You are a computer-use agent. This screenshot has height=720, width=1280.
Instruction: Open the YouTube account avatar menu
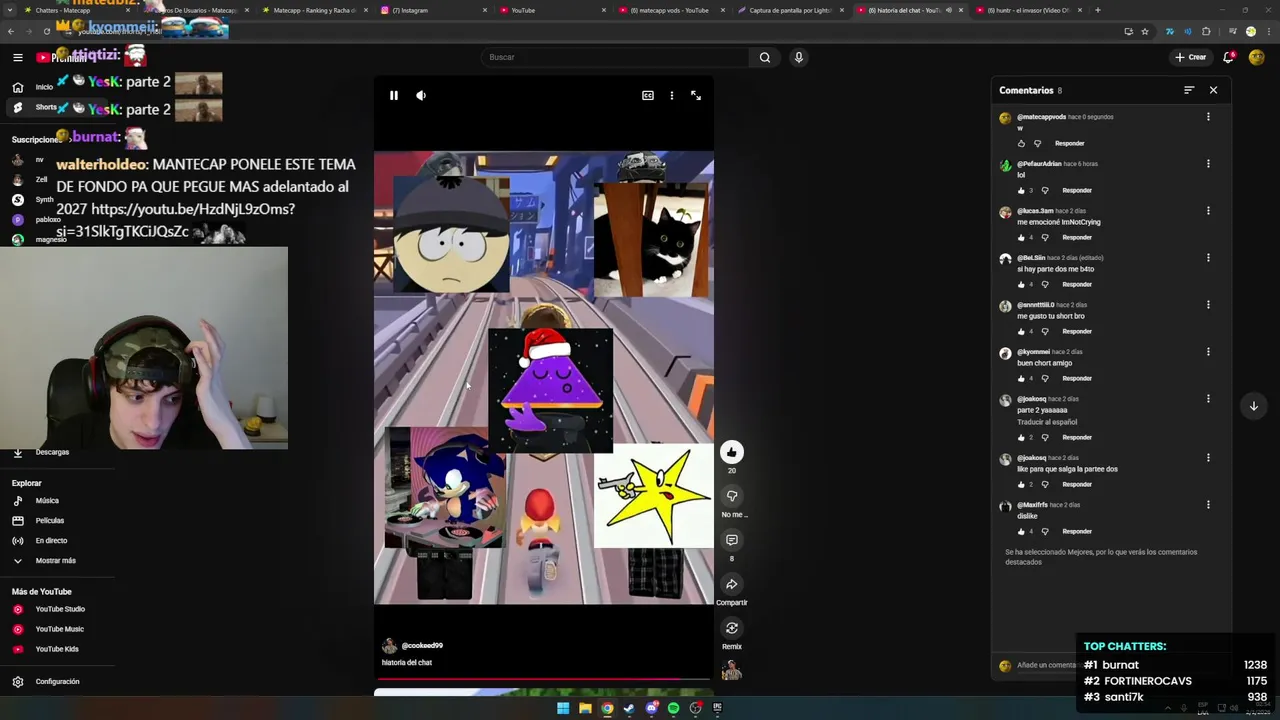(1258, 57)
